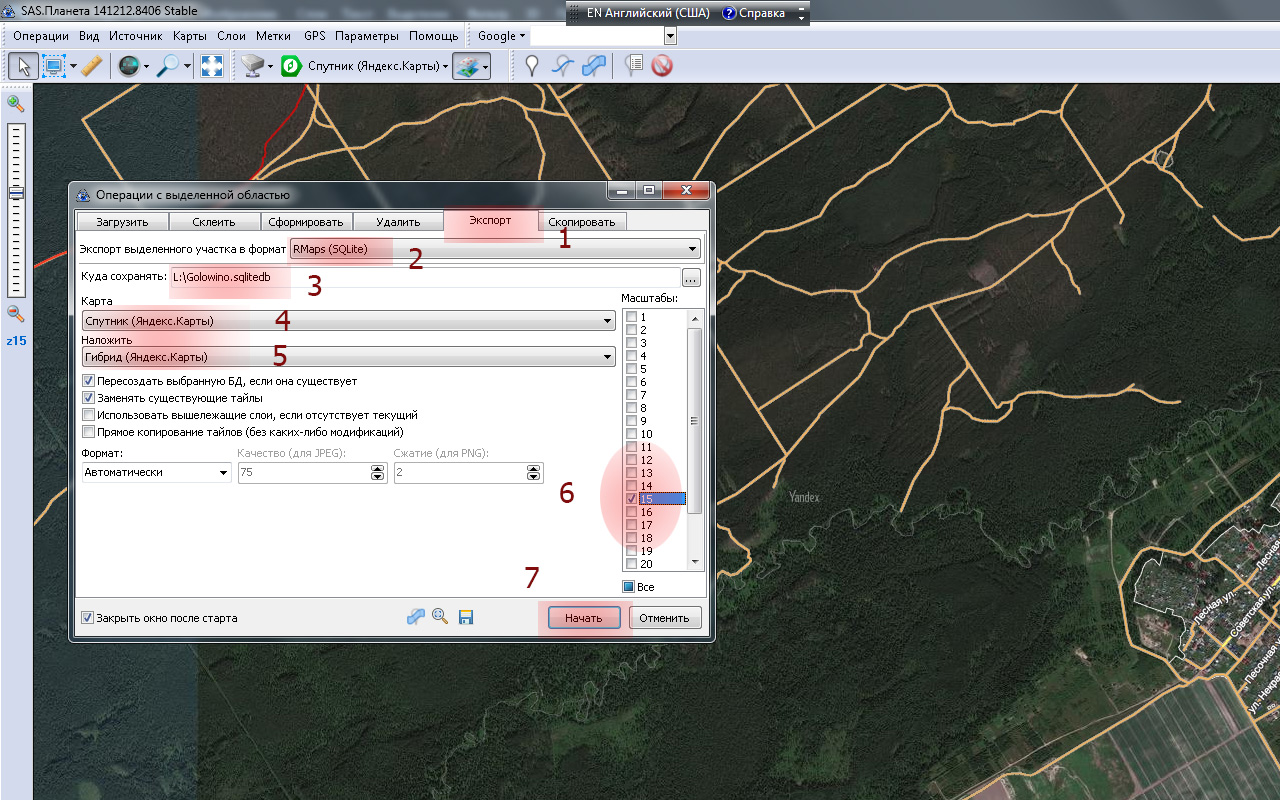Open the search box history dropdown arrow
The width and height of the screenshot is (1280, 800).
pyautogui.click(x=670, y=36)
